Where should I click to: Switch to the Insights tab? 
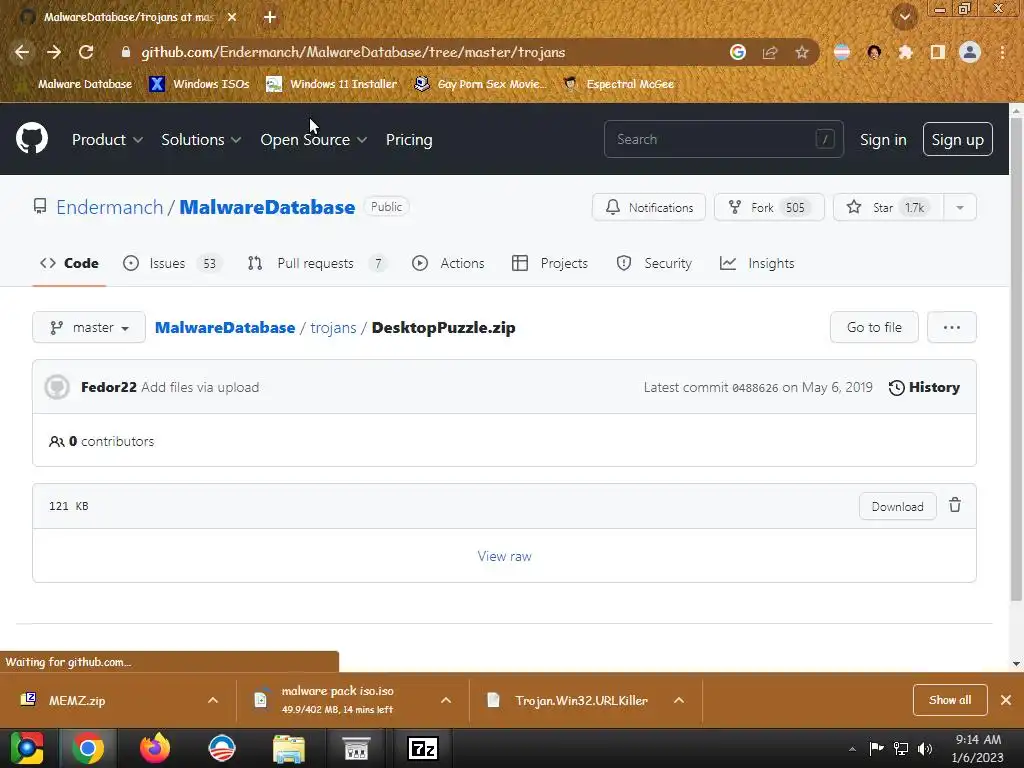757,263
